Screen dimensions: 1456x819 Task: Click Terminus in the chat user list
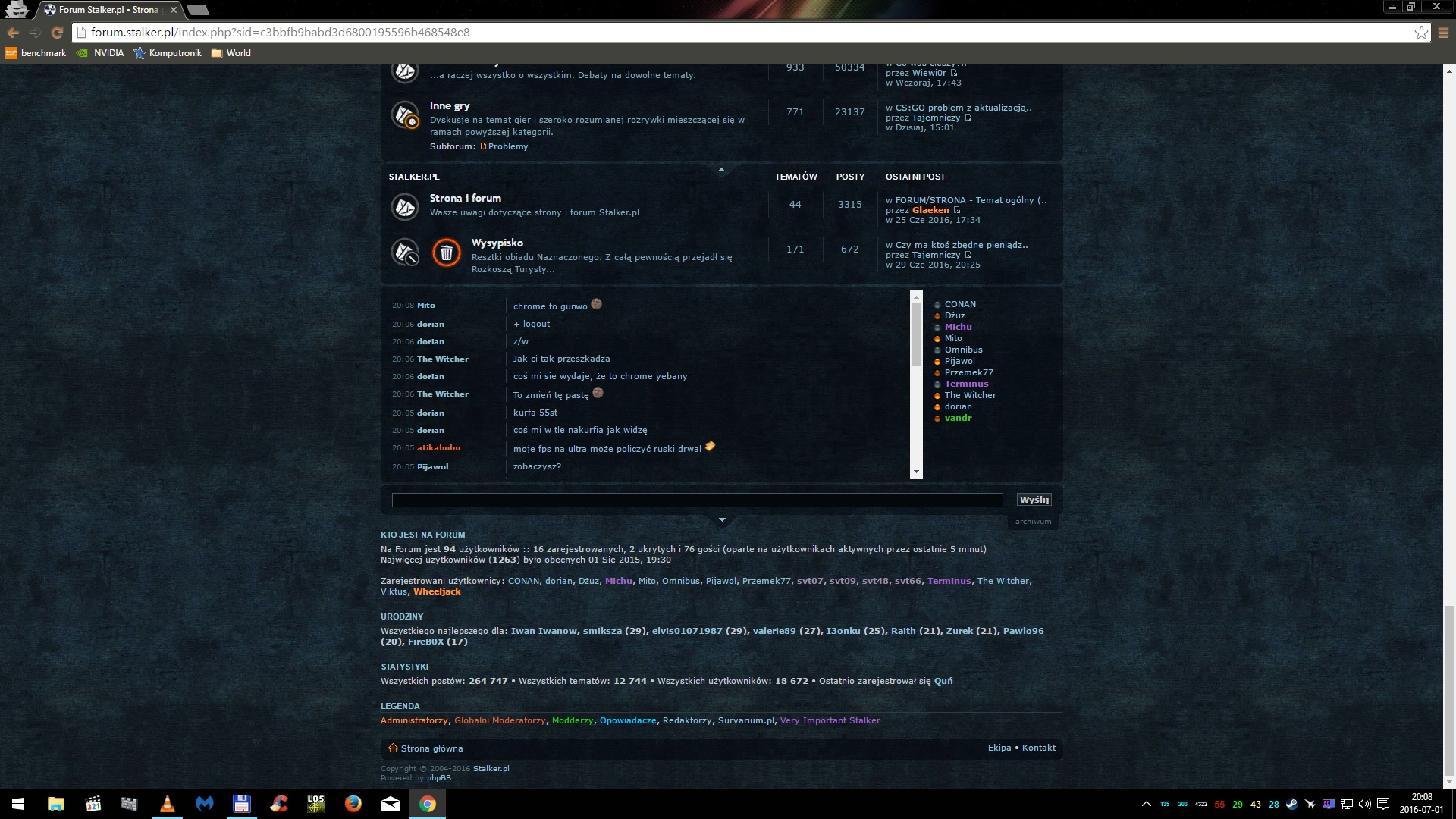[966, 384]
